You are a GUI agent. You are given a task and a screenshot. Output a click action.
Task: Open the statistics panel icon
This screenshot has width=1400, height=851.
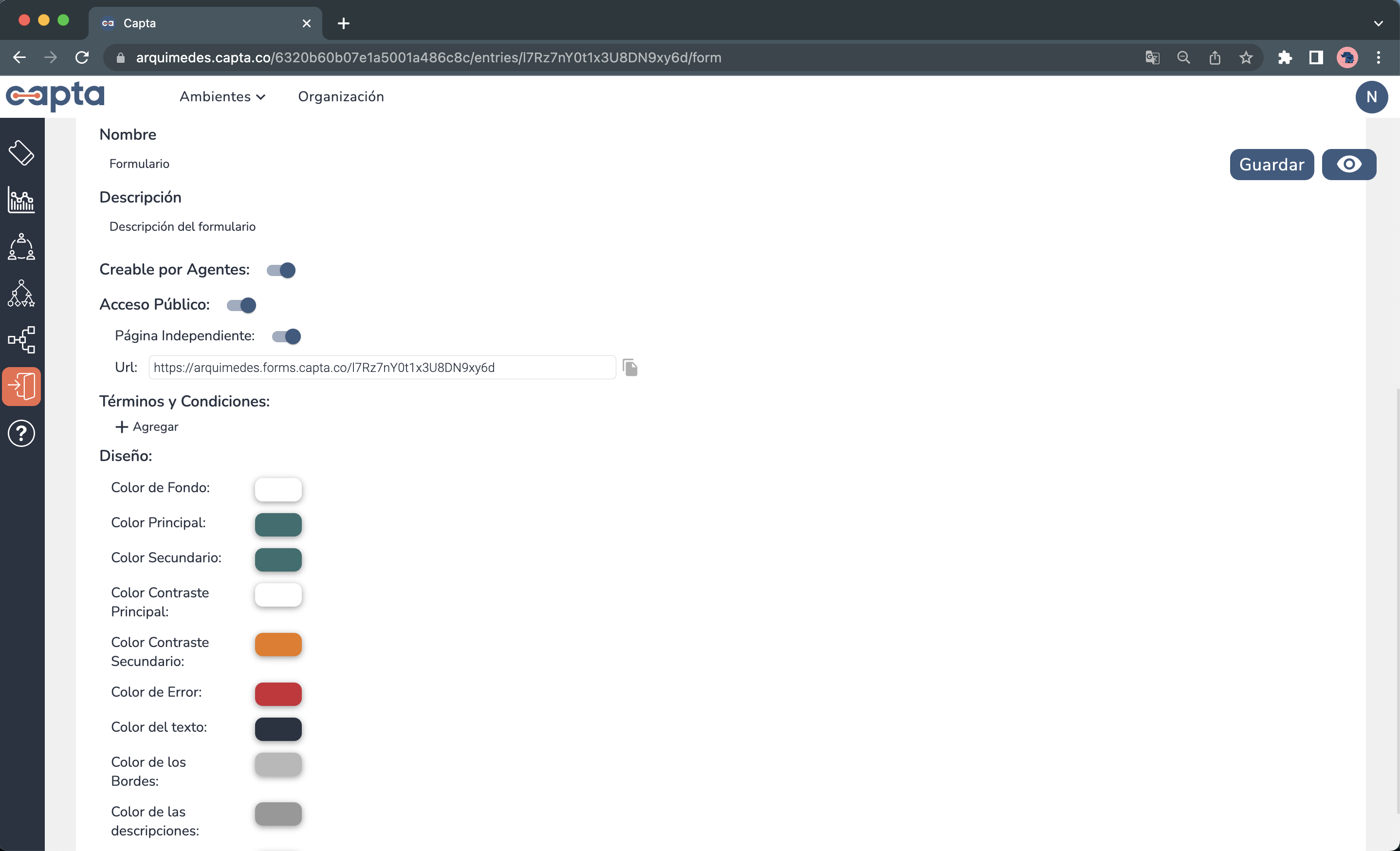coord(21,200)
